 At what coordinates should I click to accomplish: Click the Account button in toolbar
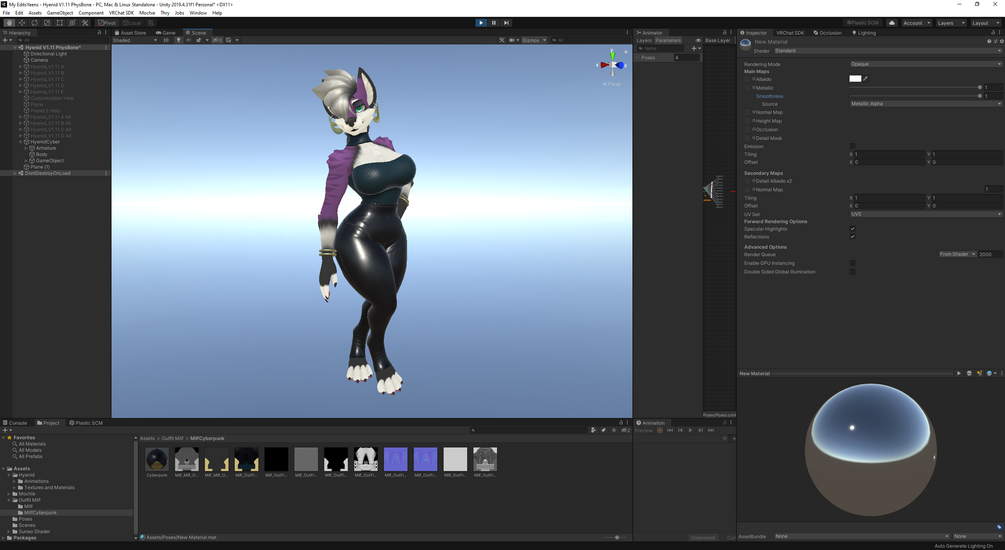click(x=916, y=22)
